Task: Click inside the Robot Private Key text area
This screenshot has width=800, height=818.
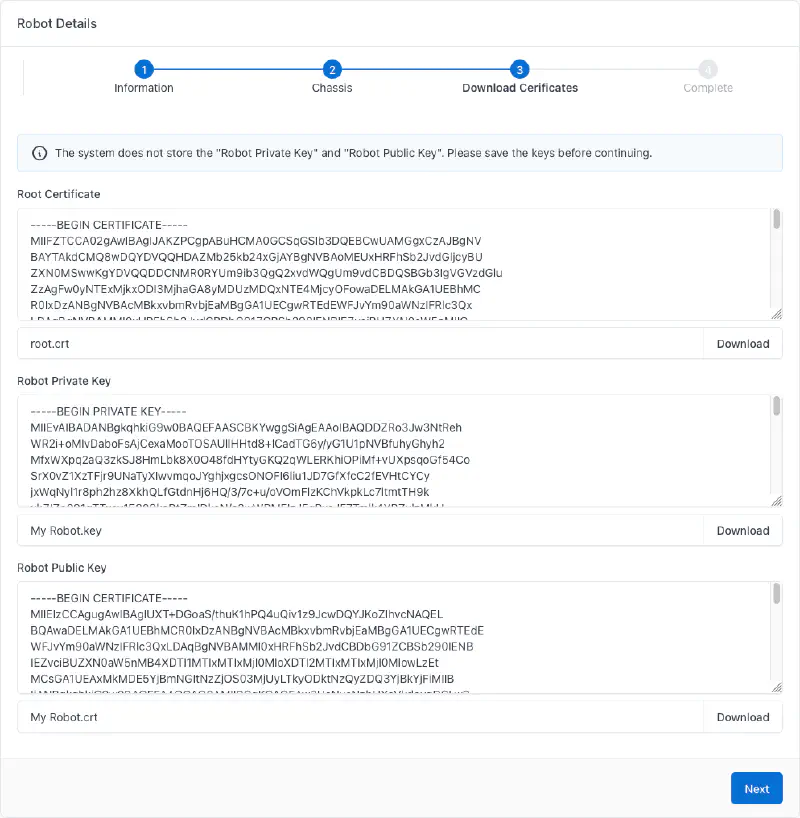Action: pyautogui.click(x=390, y=452)
